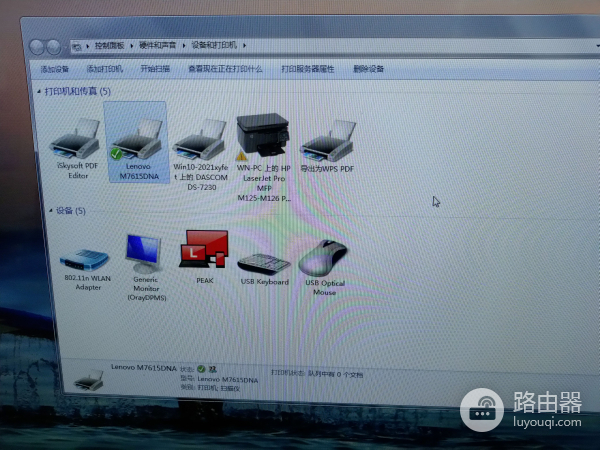This screenshot has height=450, width=600.
Task: Collapse the 设备 (5) group
Action: tap(51, 210)
